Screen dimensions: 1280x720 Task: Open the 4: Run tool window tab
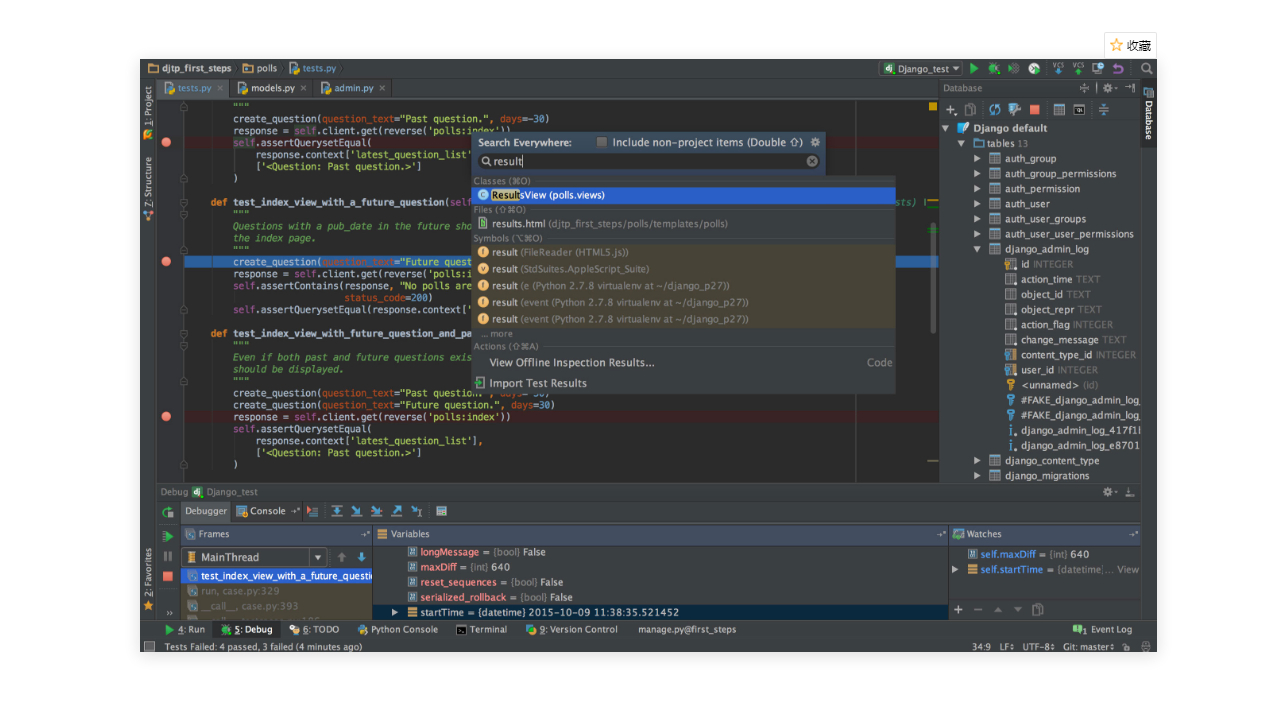click(x=185, y=630)
